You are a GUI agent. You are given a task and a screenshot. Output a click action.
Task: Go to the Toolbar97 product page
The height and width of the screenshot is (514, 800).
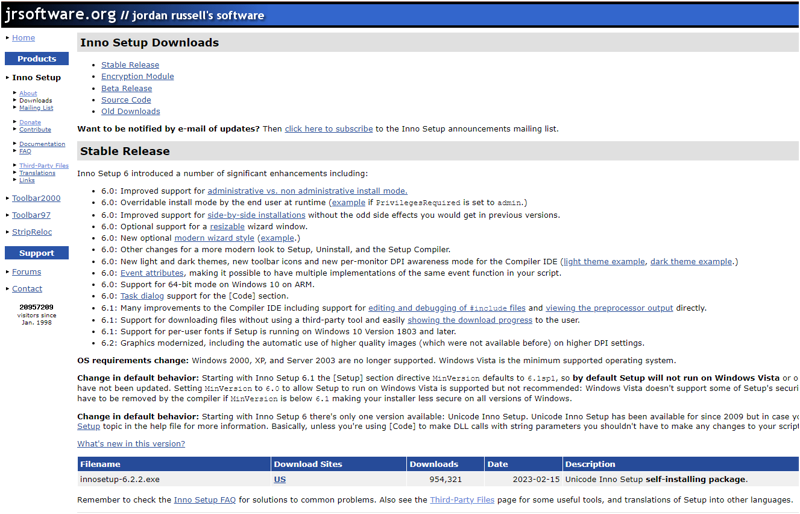tap(31, 215)
